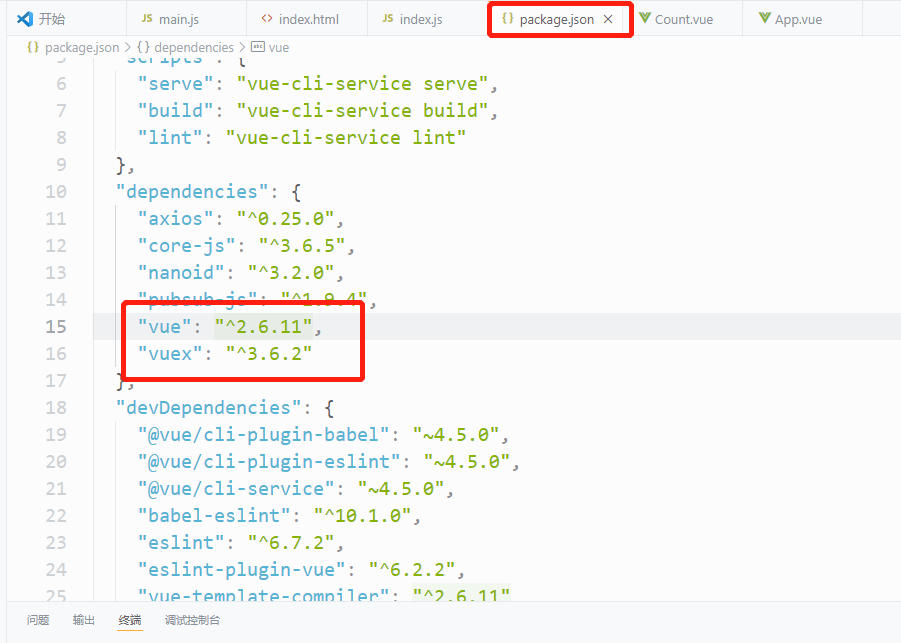Open the 输出 panel

[x=83, y=620]
